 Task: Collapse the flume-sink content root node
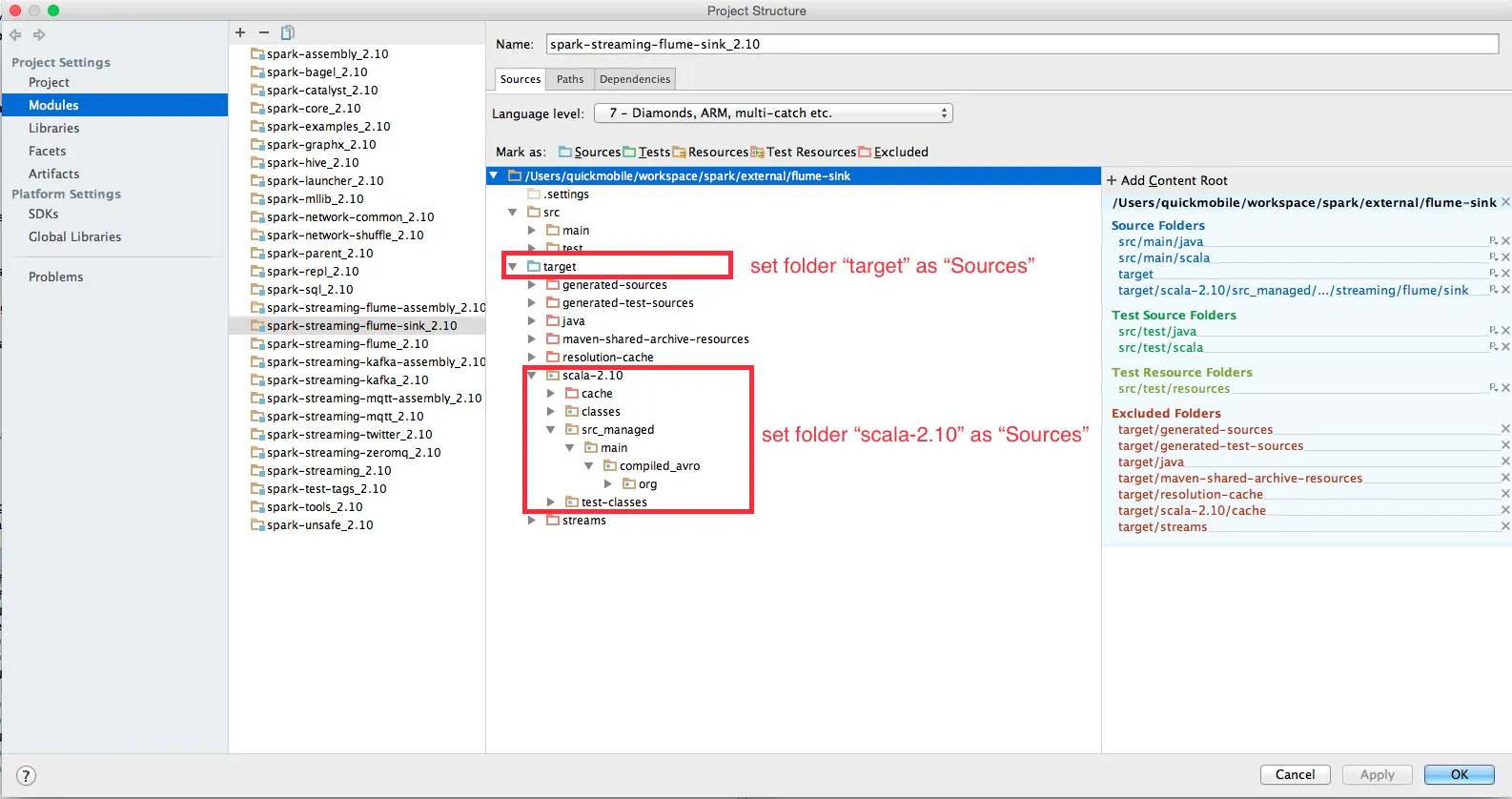[494, 175]
